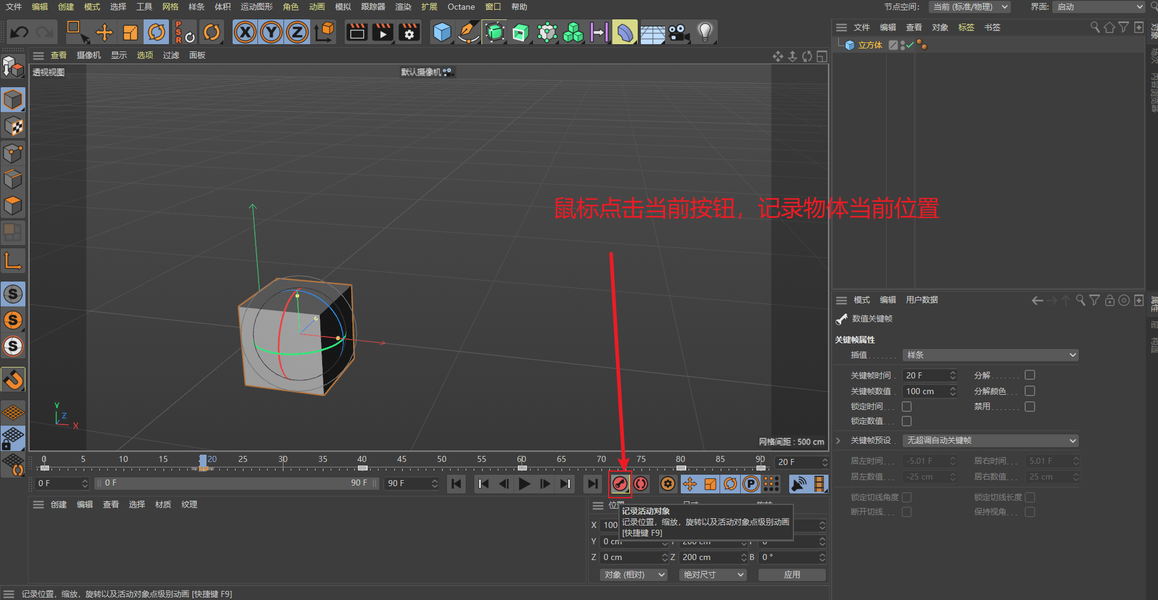Screen dimensions: 1158x600
Task: Click the 应用 button
Action: (792, 575)
